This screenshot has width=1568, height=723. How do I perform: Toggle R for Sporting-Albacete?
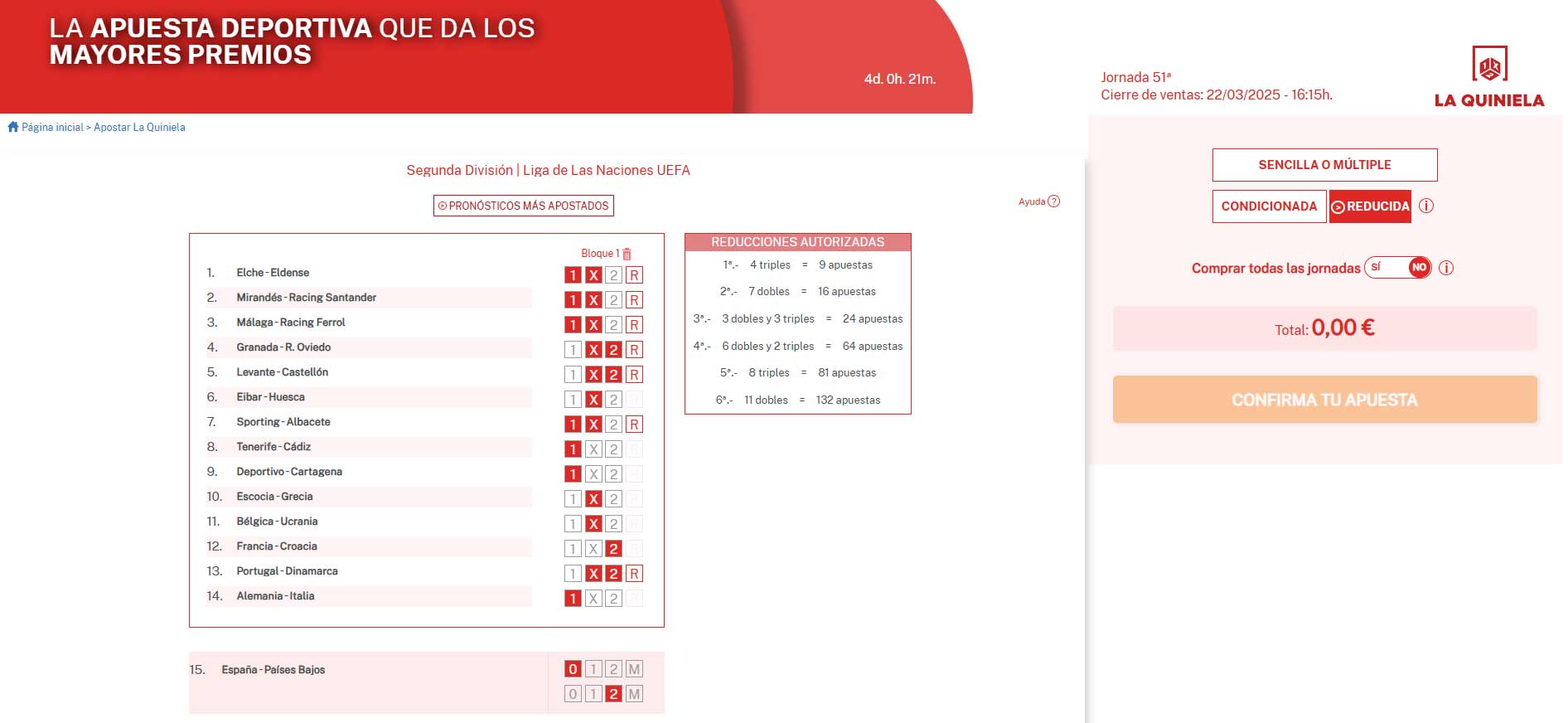(x=634, y=425)
